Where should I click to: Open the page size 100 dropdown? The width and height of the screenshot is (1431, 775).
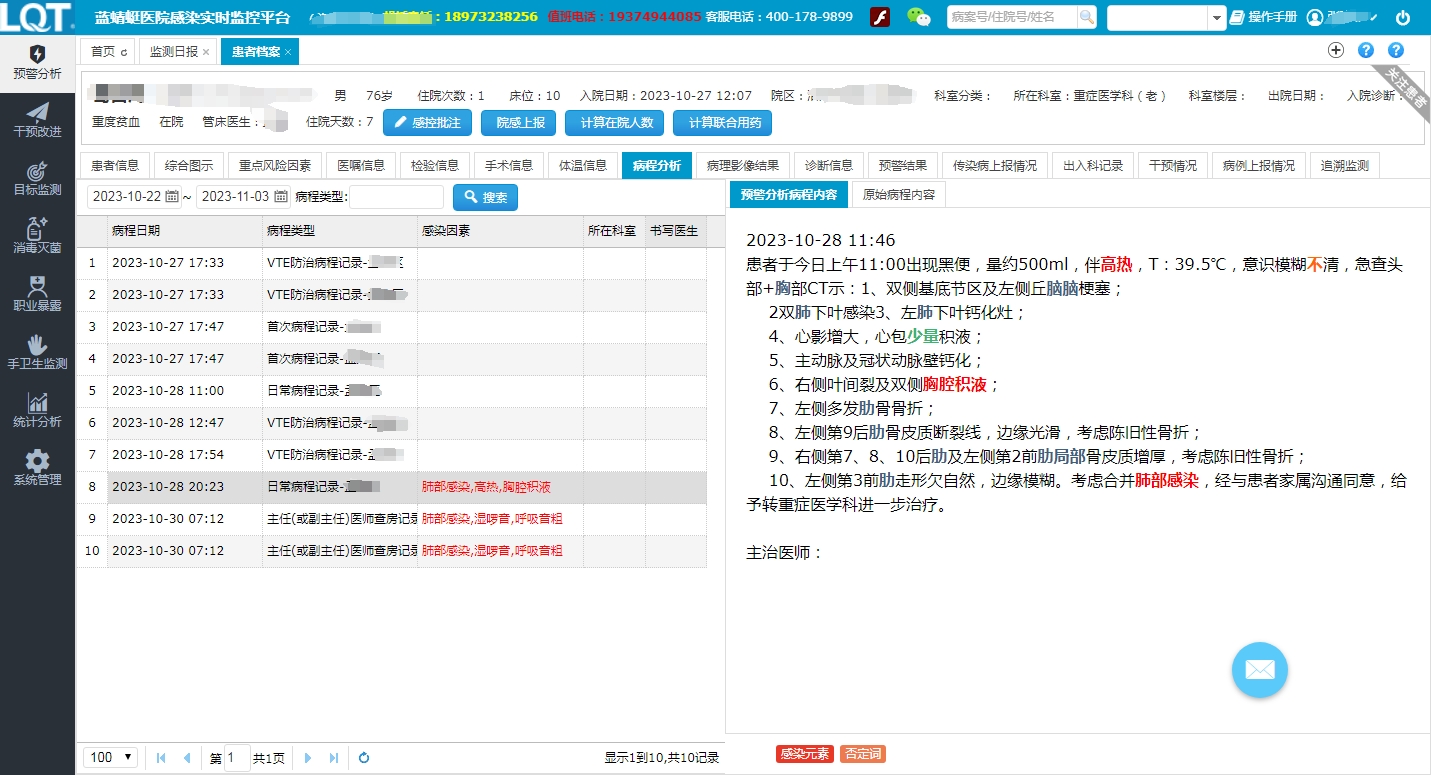pyautogui.click(x=110, y=758)
